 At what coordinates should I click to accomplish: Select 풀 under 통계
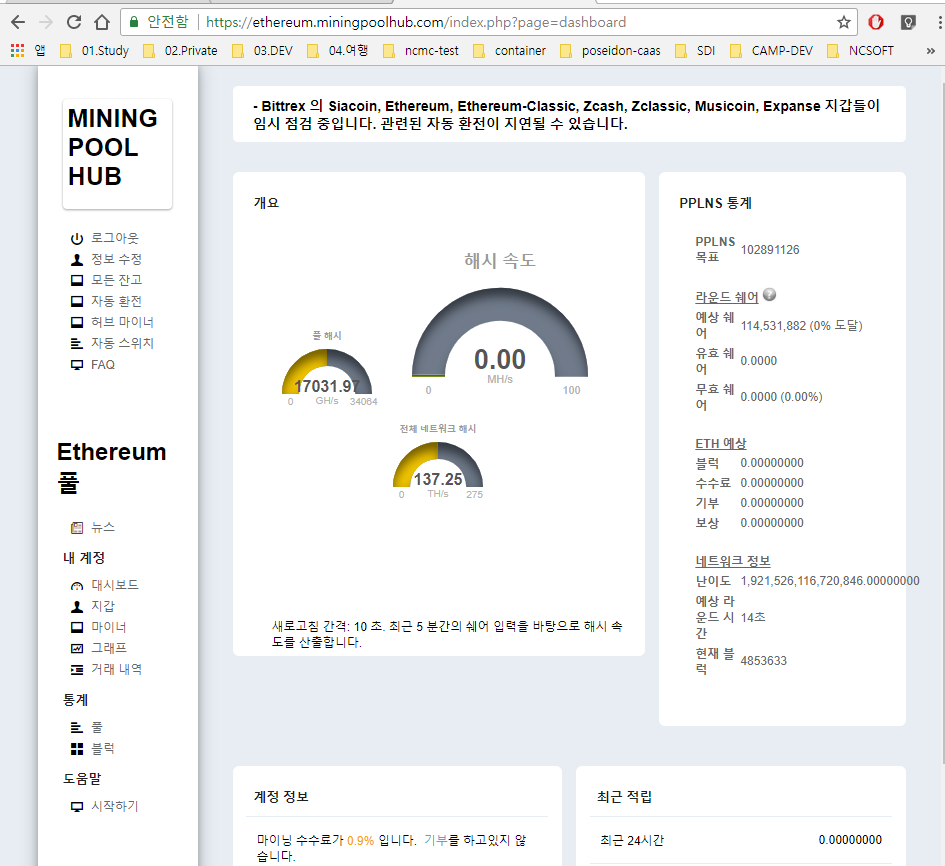pyautogui.click(x=77, y=726)
